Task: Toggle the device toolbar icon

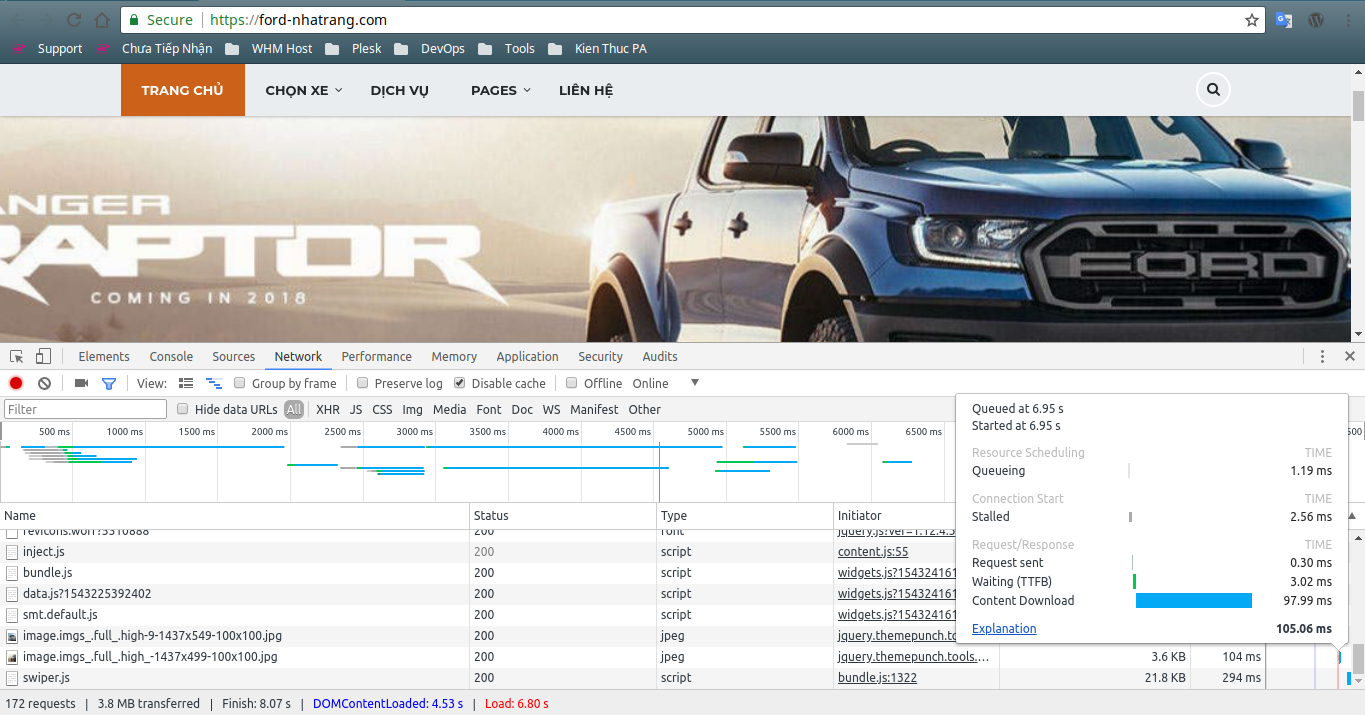Action: pyautogui.click(x=43, y=356)
